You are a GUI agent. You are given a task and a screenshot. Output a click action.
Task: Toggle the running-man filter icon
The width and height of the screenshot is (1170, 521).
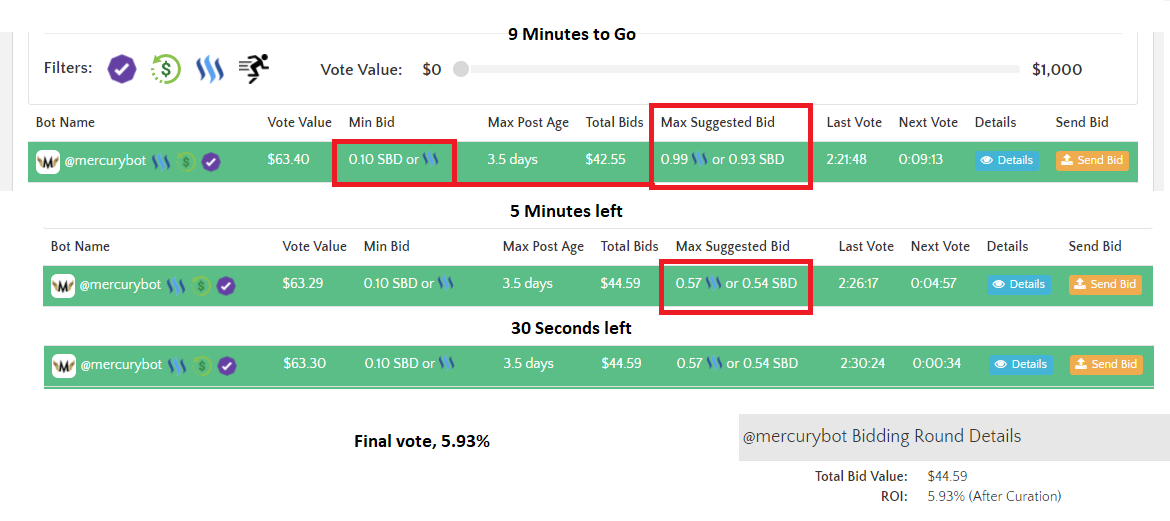coord(254,68)
